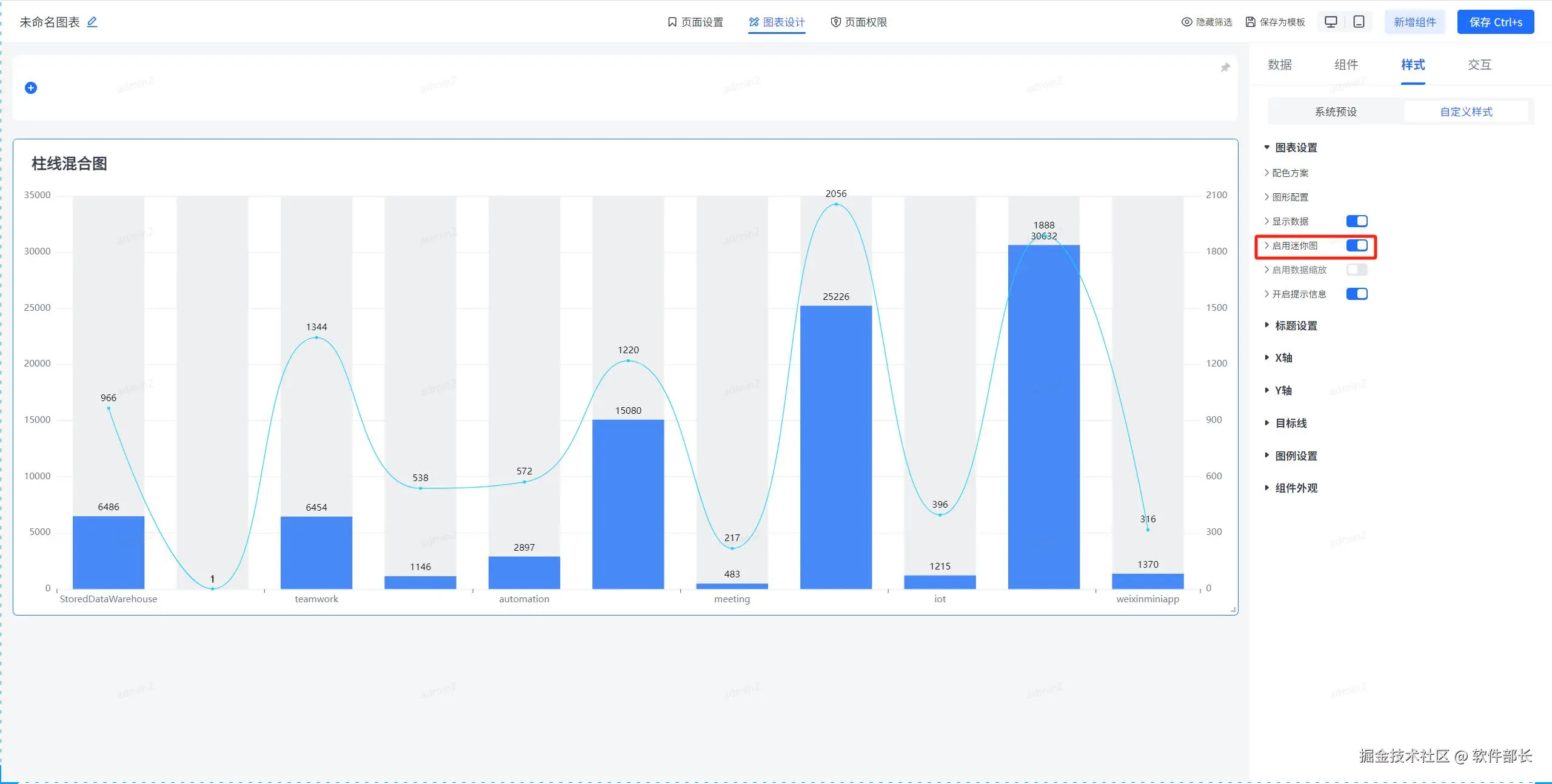Switch to the mobile preview icon

(1359, 22)
